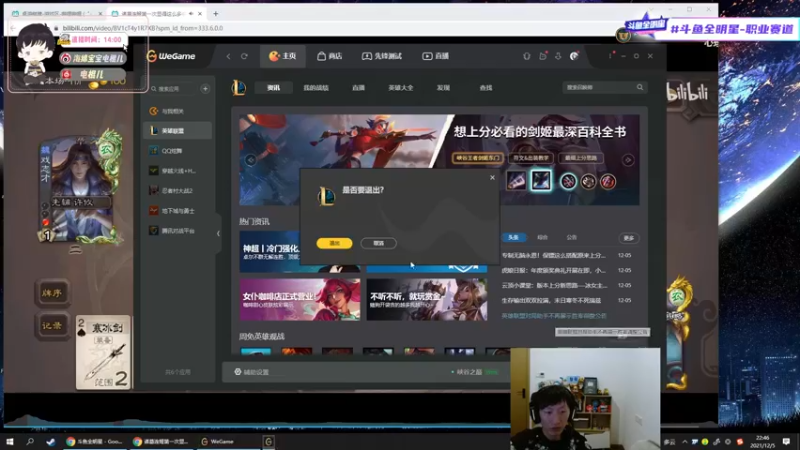Open the 女仆咖啡店正式营业 news thumbnail

click(x=299, y=299)
